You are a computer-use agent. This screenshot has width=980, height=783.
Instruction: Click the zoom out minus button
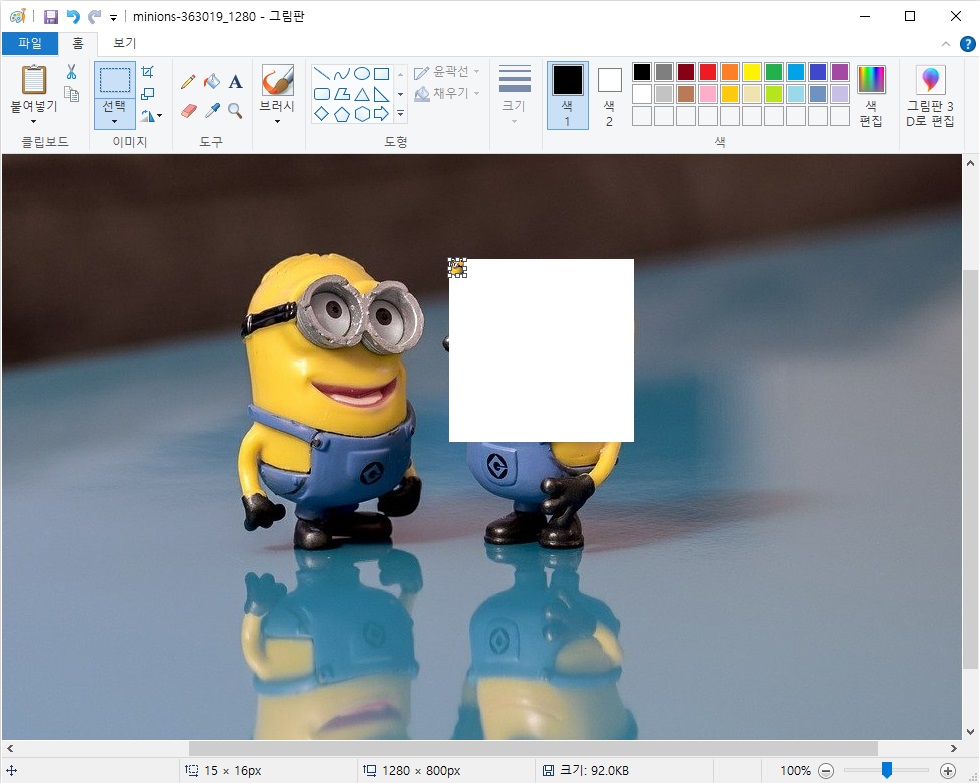tap(826, 771)
